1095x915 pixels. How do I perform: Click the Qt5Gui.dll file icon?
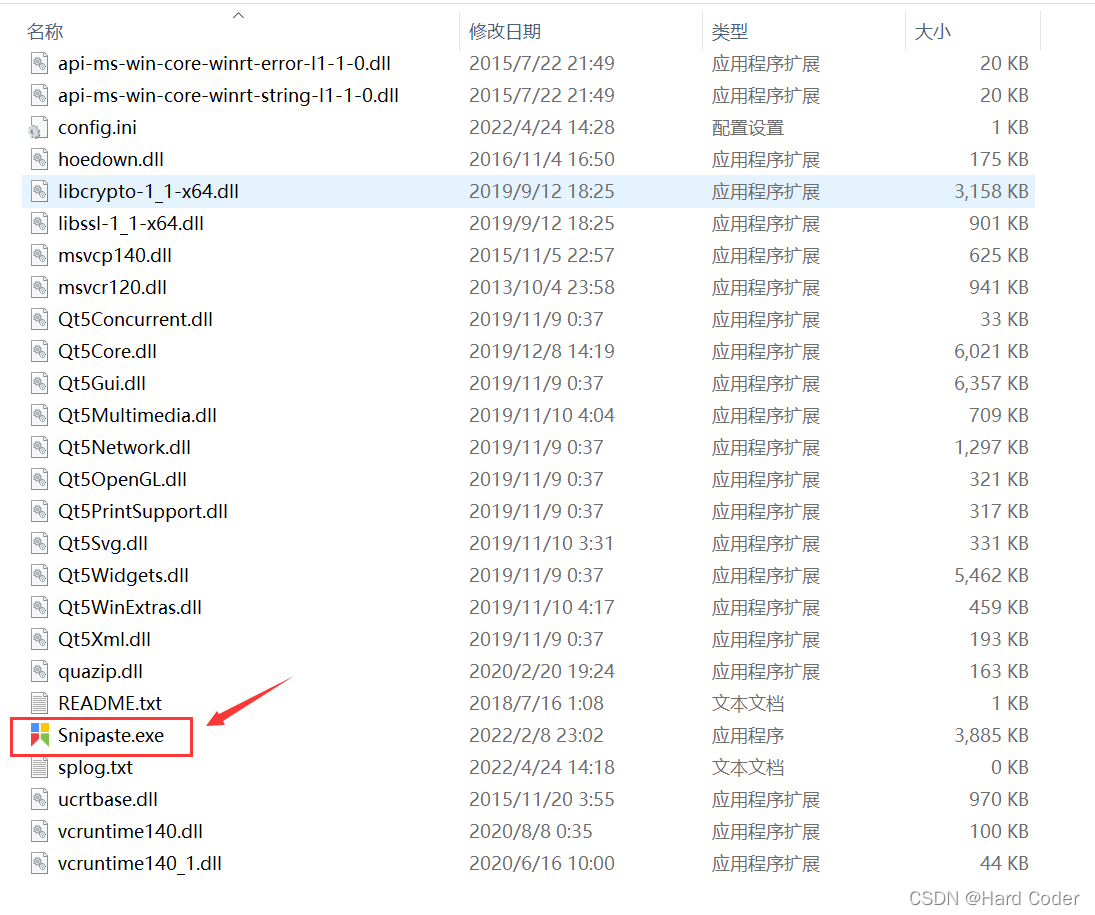pyautogui.click(x=40, y=384)
